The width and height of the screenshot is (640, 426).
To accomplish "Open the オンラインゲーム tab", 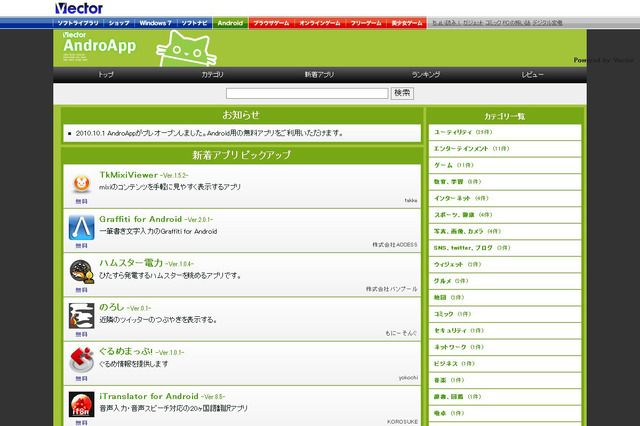I will click(320, 23).
